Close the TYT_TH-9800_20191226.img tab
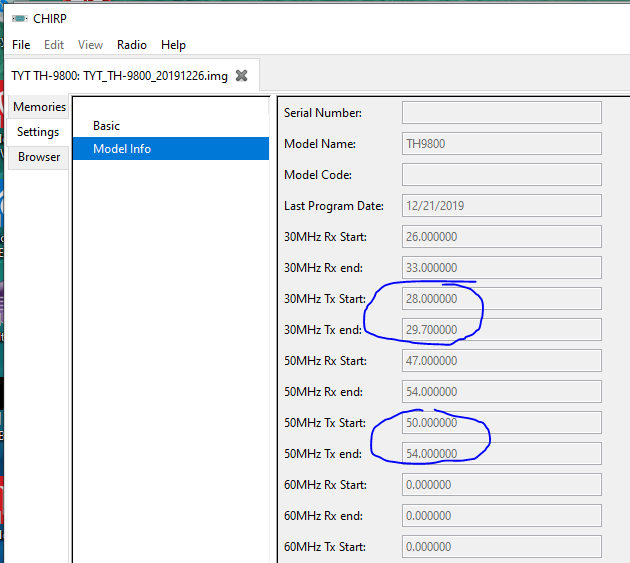 coord(241,76)
